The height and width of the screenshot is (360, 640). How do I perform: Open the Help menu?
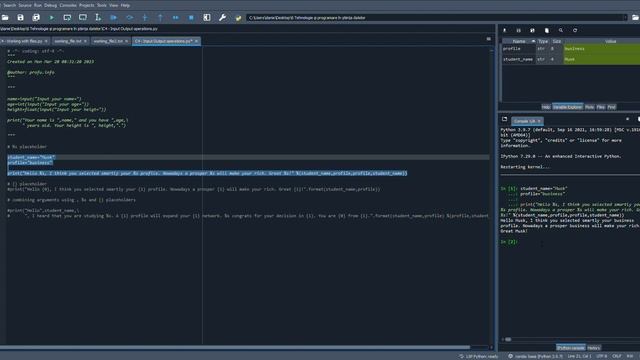point(125,5)
